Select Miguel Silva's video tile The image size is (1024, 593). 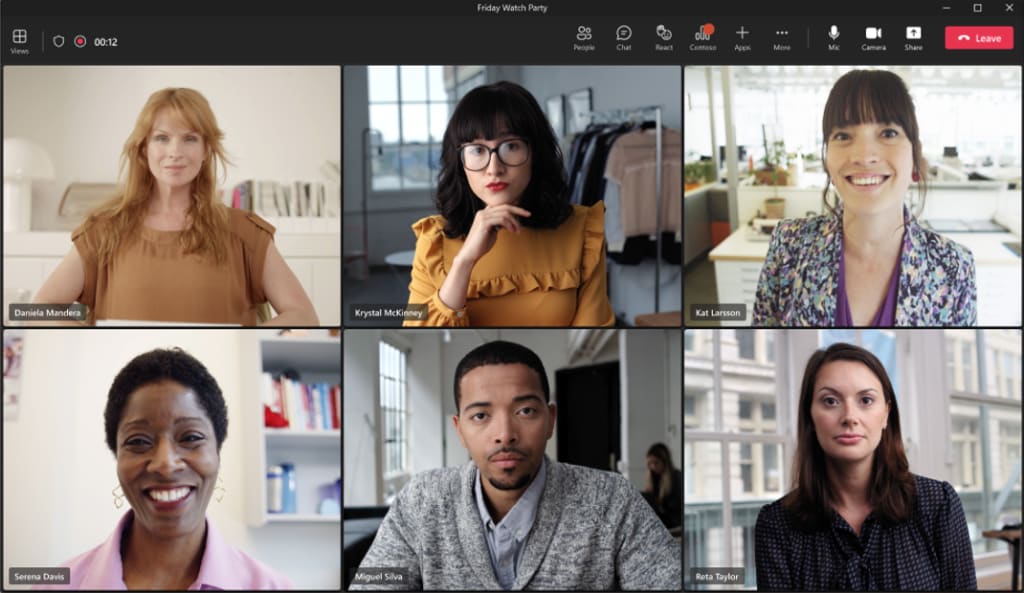click(x=512, y=459)
